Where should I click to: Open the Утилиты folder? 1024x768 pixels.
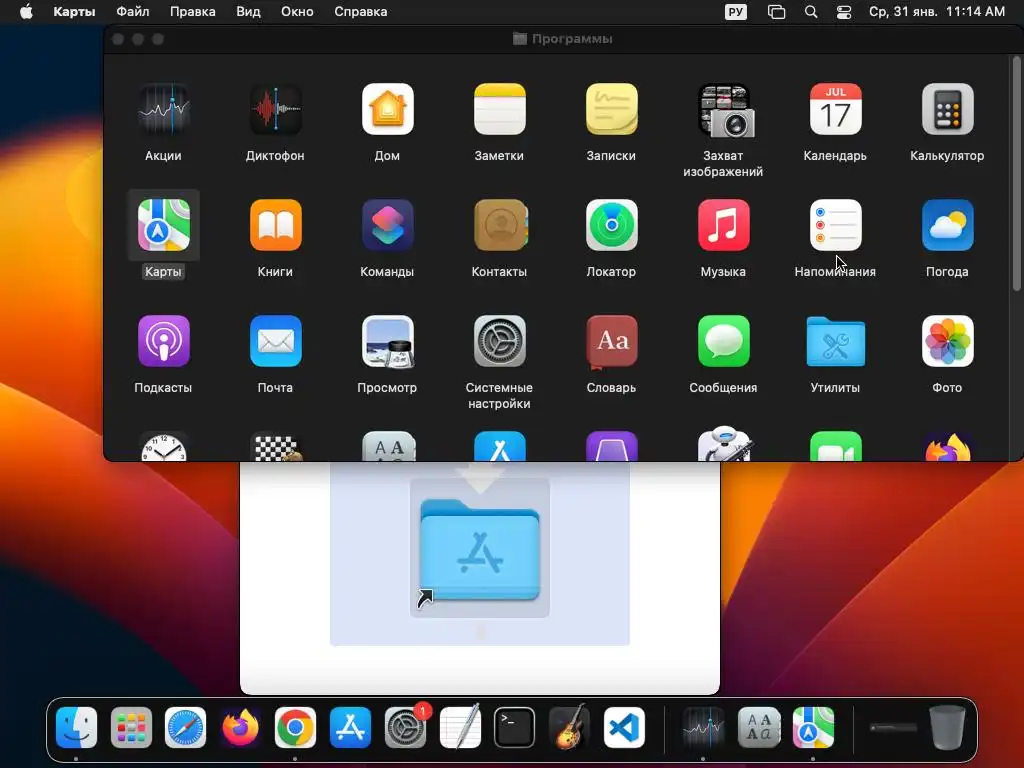point(835,341)
